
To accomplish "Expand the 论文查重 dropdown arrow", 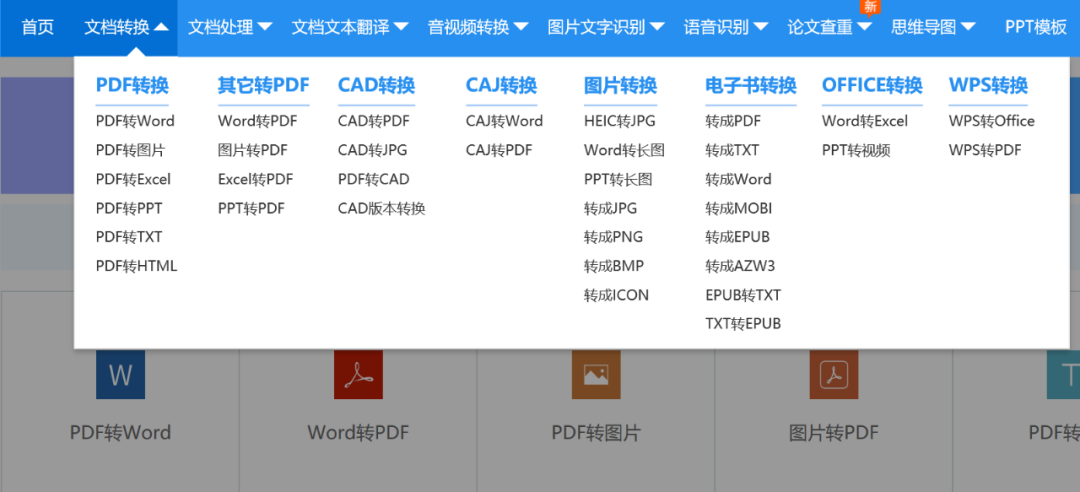I will point(864,28).
